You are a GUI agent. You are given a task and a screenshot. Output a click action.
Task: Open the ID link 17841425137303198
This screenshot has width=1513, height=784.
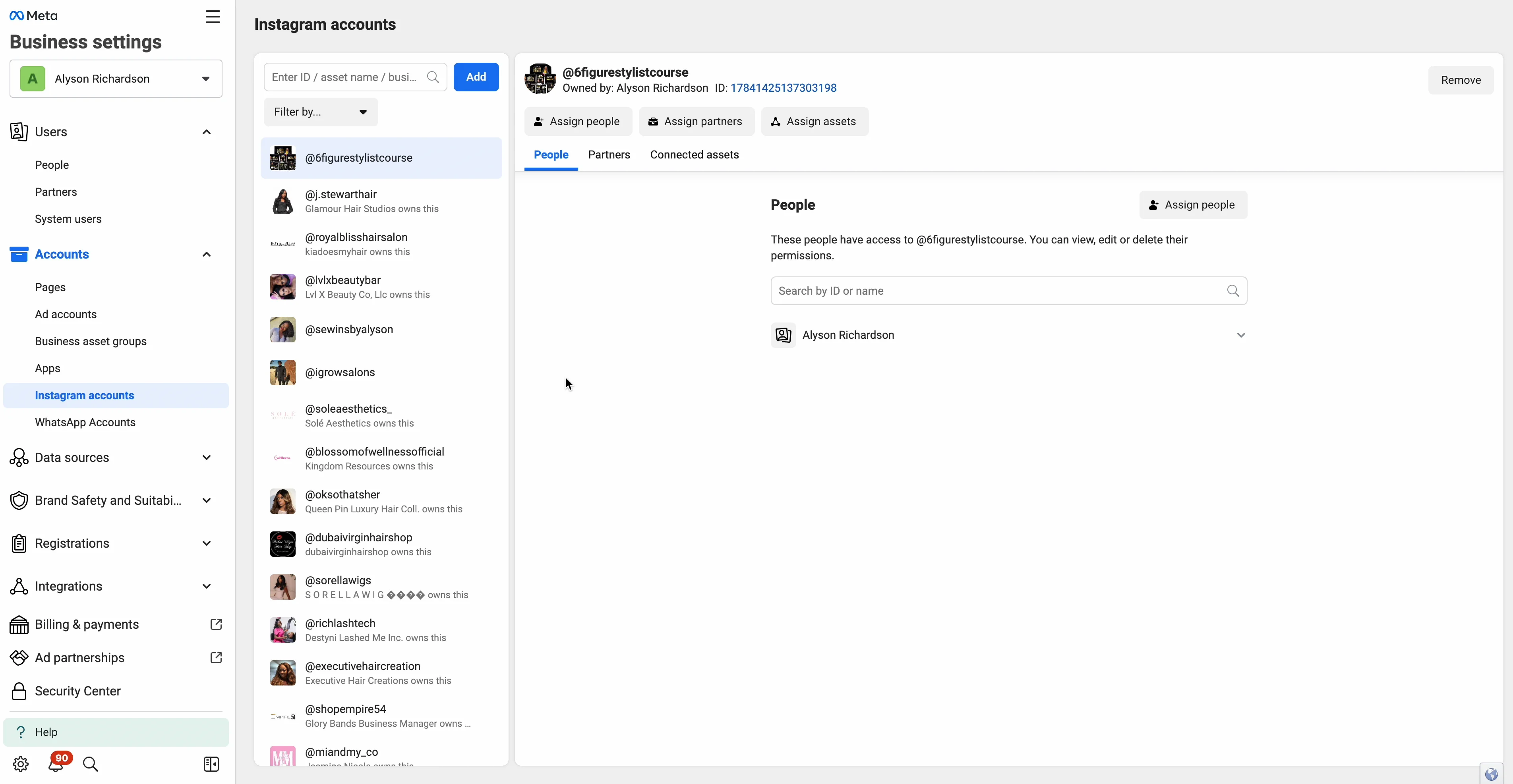coord(784,88)
